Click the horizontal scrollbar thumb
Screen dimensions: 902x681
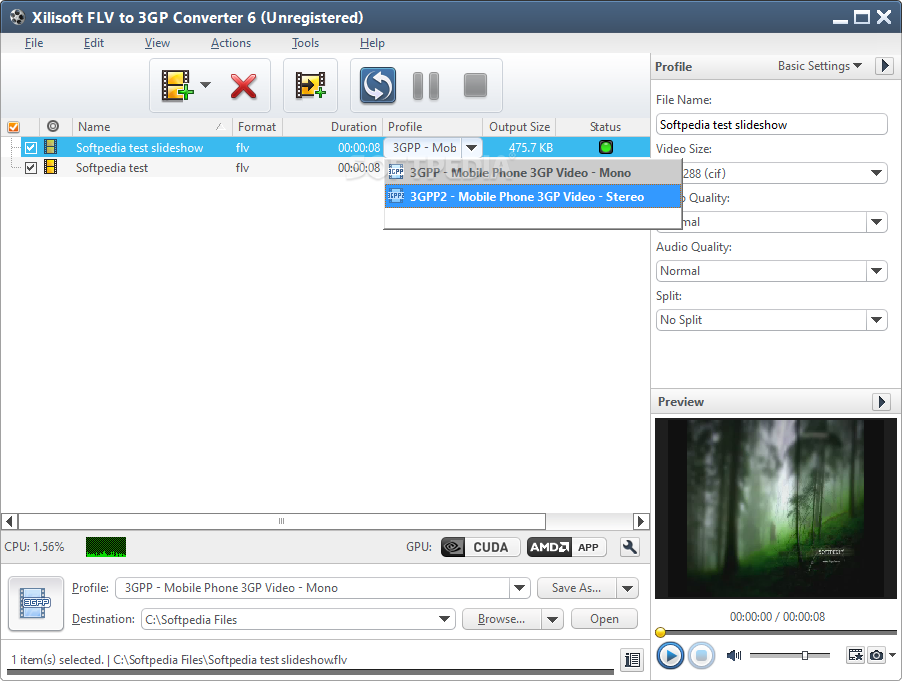coord(282,522)
